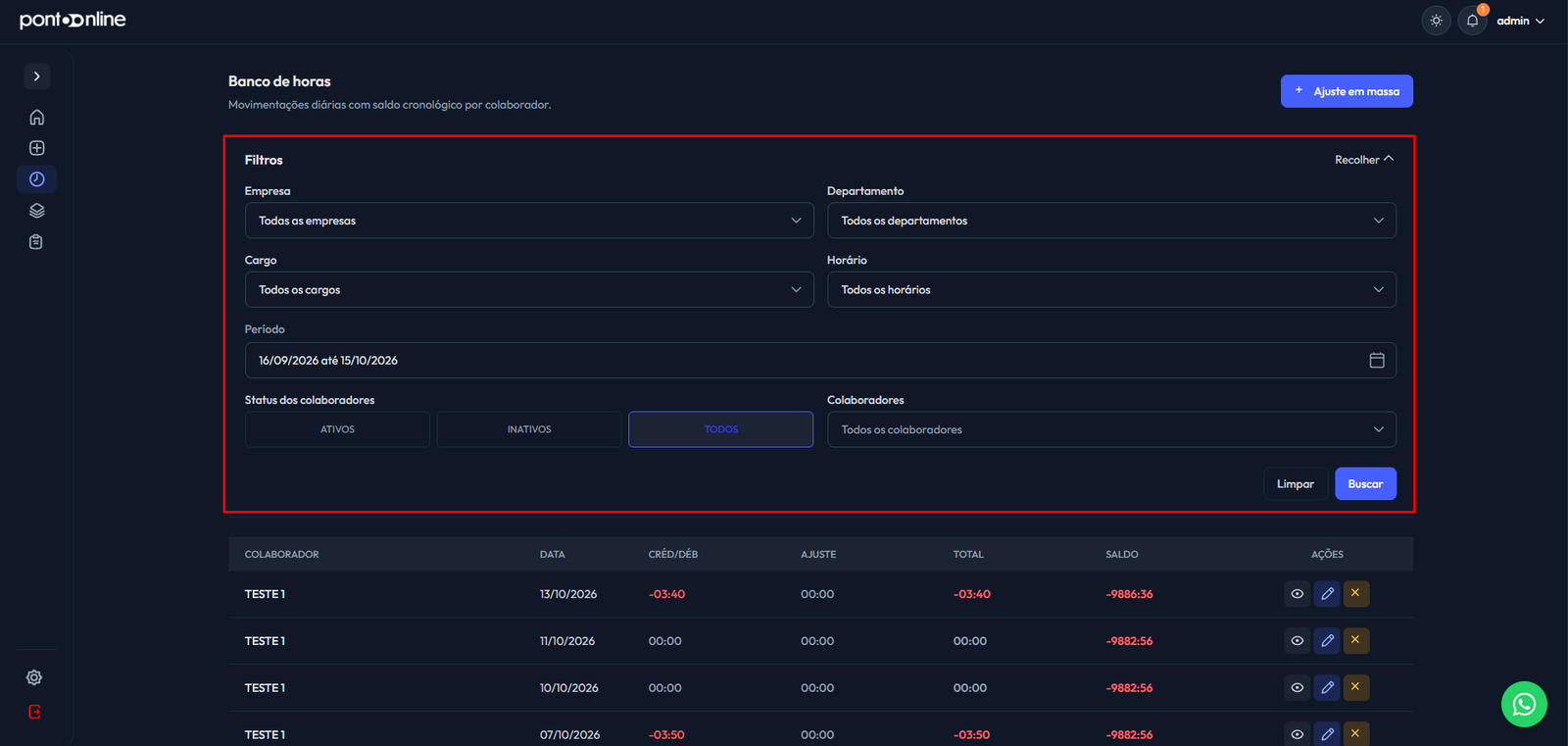Viewport: 1568px width, 746px height.
Task: Select the ATIVOS status option
Action: click(x=337, y=429)
